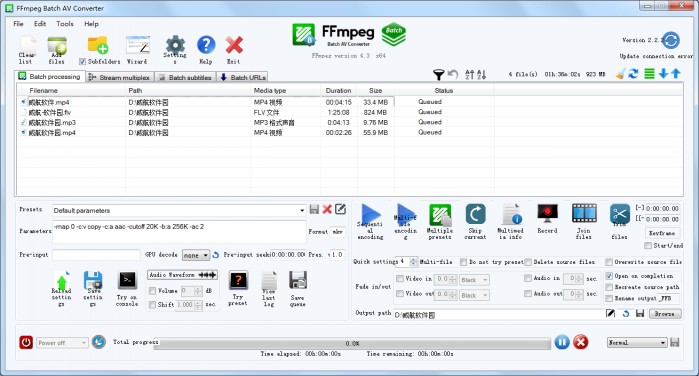The image size is (699, 376).
Task: Uncheck Open on completion option
Action: click(x=609, y=276)
